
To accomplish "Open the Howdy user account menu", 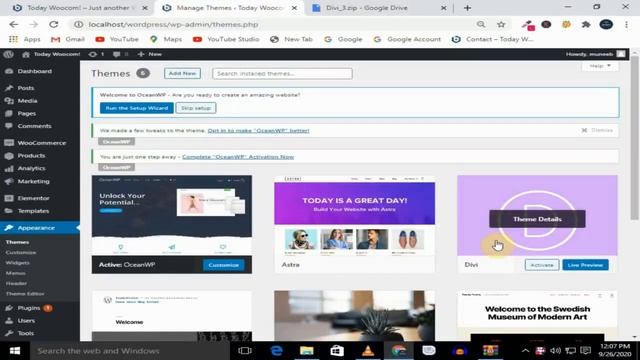I will (x=595, y=54).
